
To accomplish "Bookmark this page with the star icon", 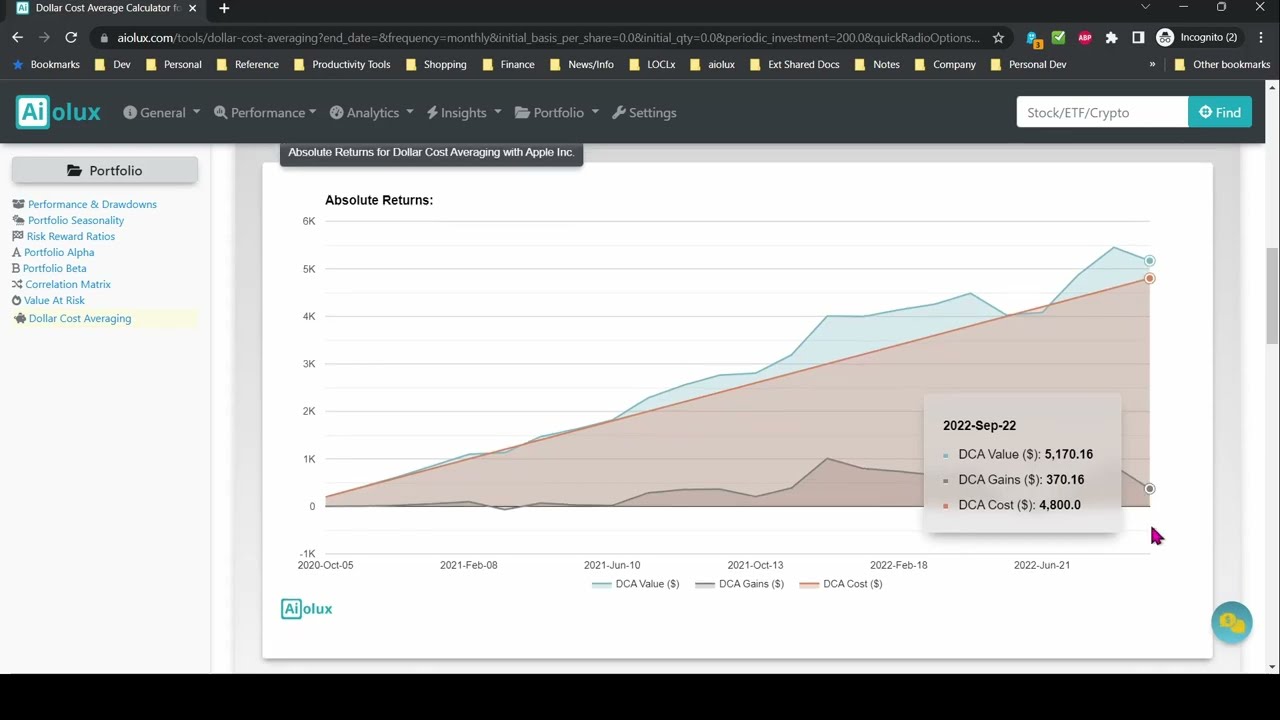I will click(998, 38).
